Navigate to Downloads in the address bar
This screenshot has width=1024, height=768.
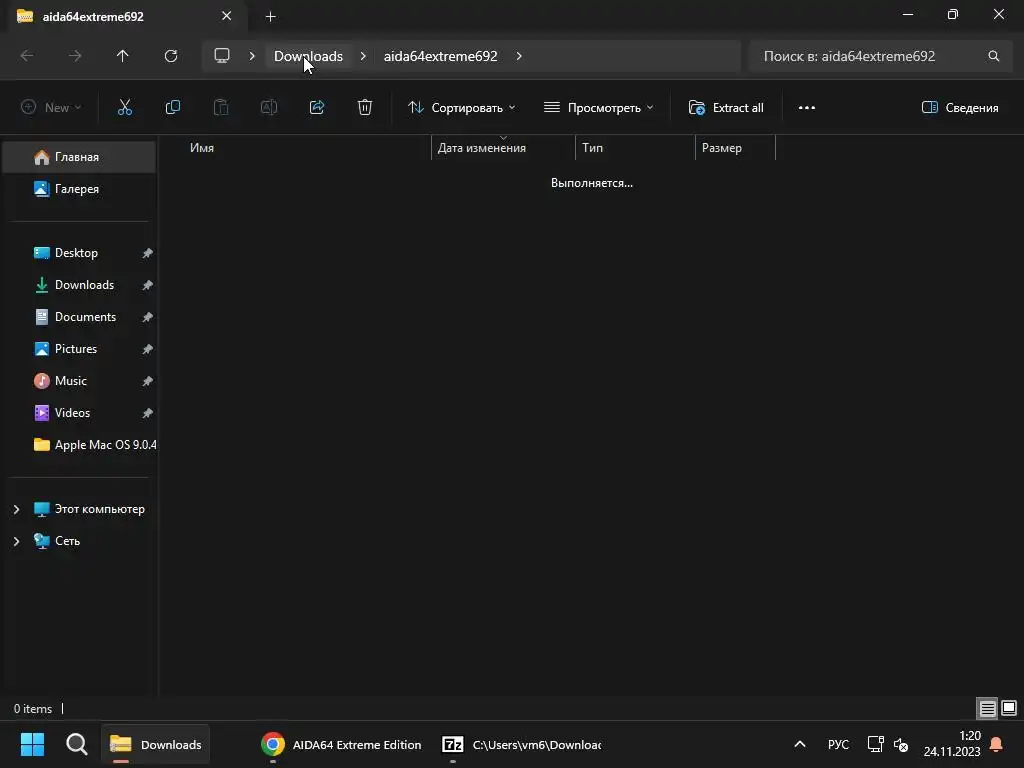click(308, 56)
